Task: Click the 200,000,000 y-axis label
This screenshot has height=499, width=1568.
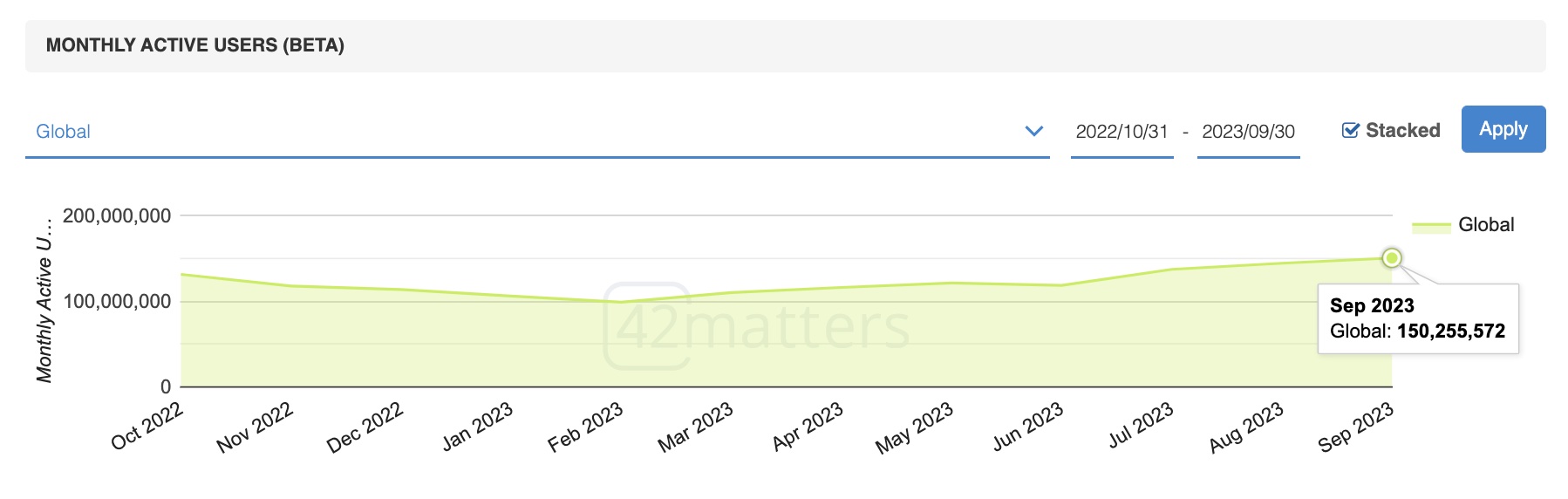Action: (117, 216)
